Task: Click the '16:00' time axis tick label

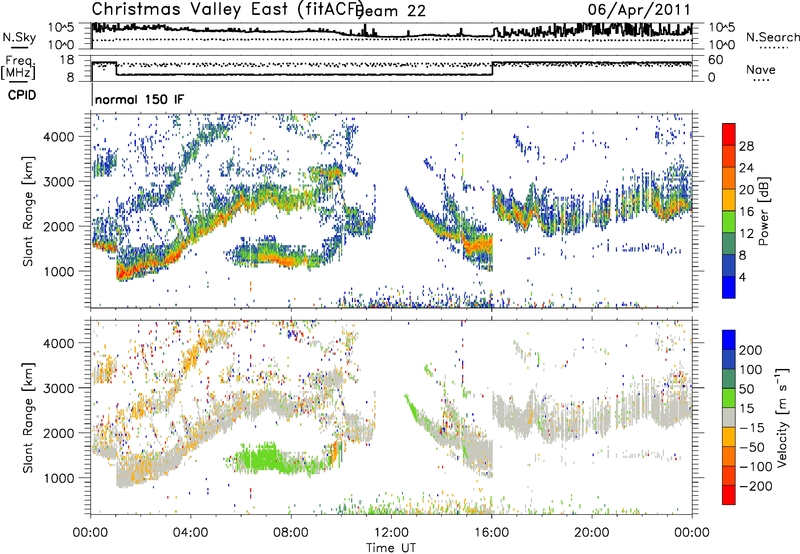Action: click(x=492, y=533)
